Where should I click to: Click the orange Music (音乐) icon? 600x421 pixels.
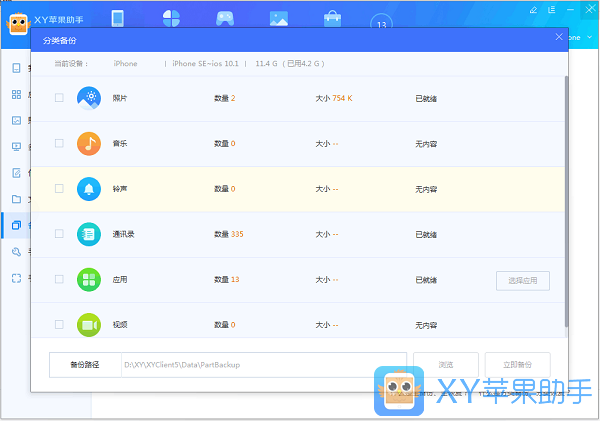(90, 143)
